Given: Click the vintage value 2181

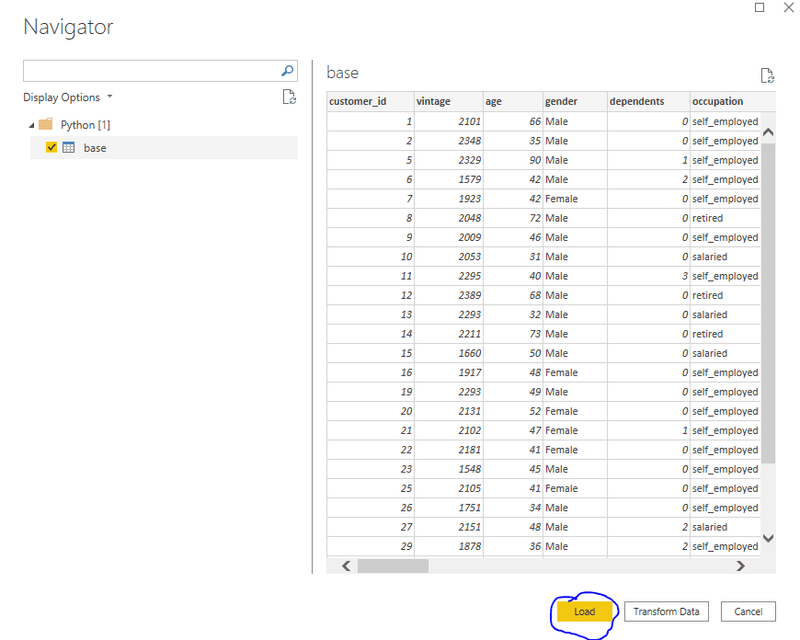Looking at the screenshot, I should tap(469, 450).
